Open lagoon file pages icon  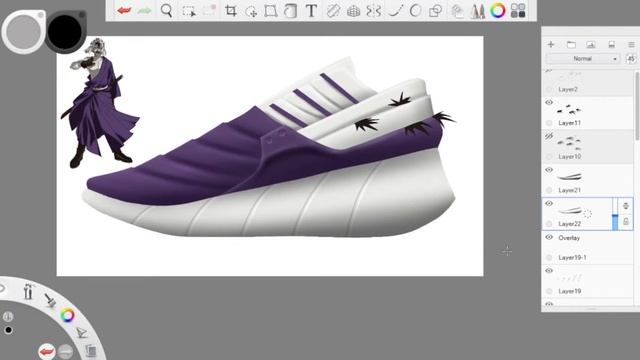[x=91, y=351]
